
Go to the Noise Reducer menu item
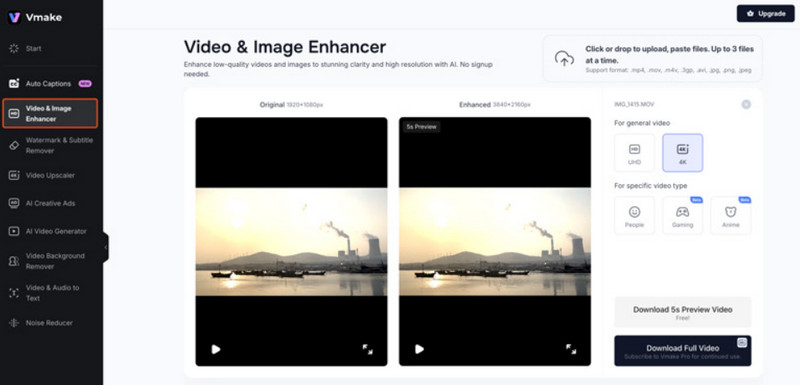[x=49, y=323]
